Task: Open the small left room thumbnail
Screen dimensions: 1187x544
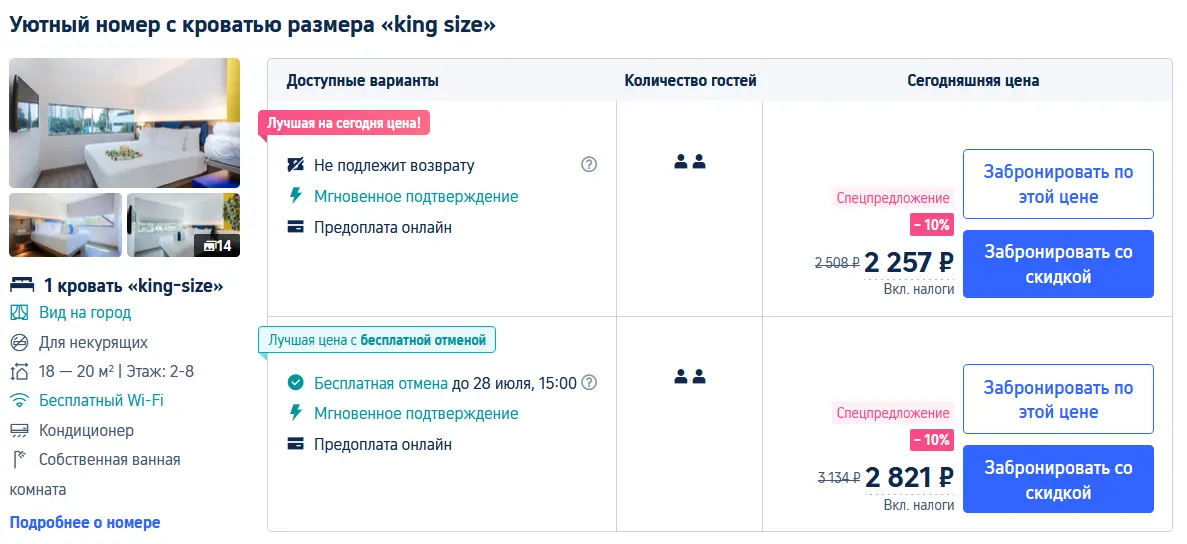Action: [x=65, y=225]
